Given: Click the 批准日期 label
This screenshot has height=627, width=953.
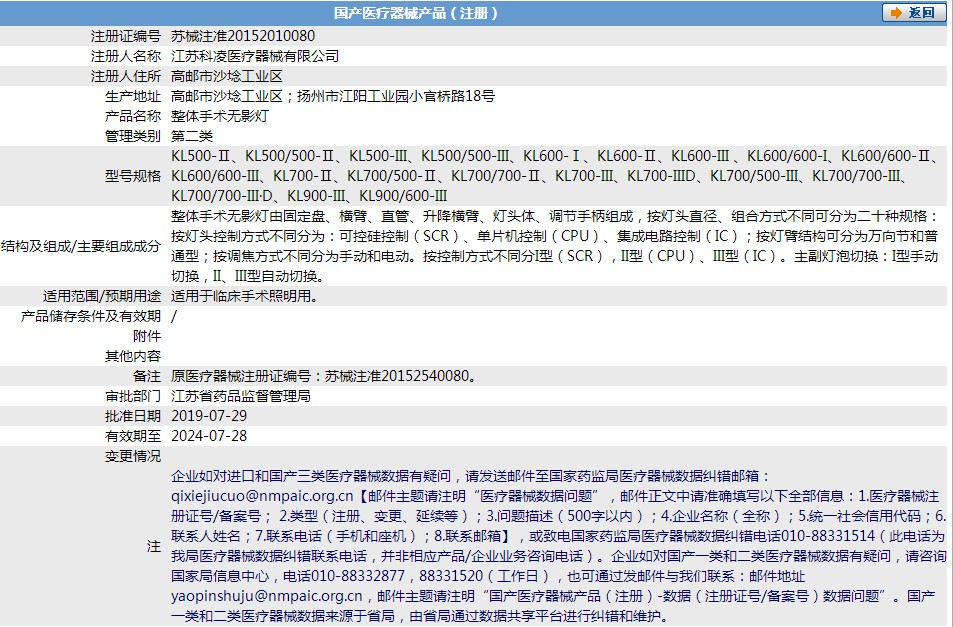Looking at the screenshot, I should (x=133, y=416).
